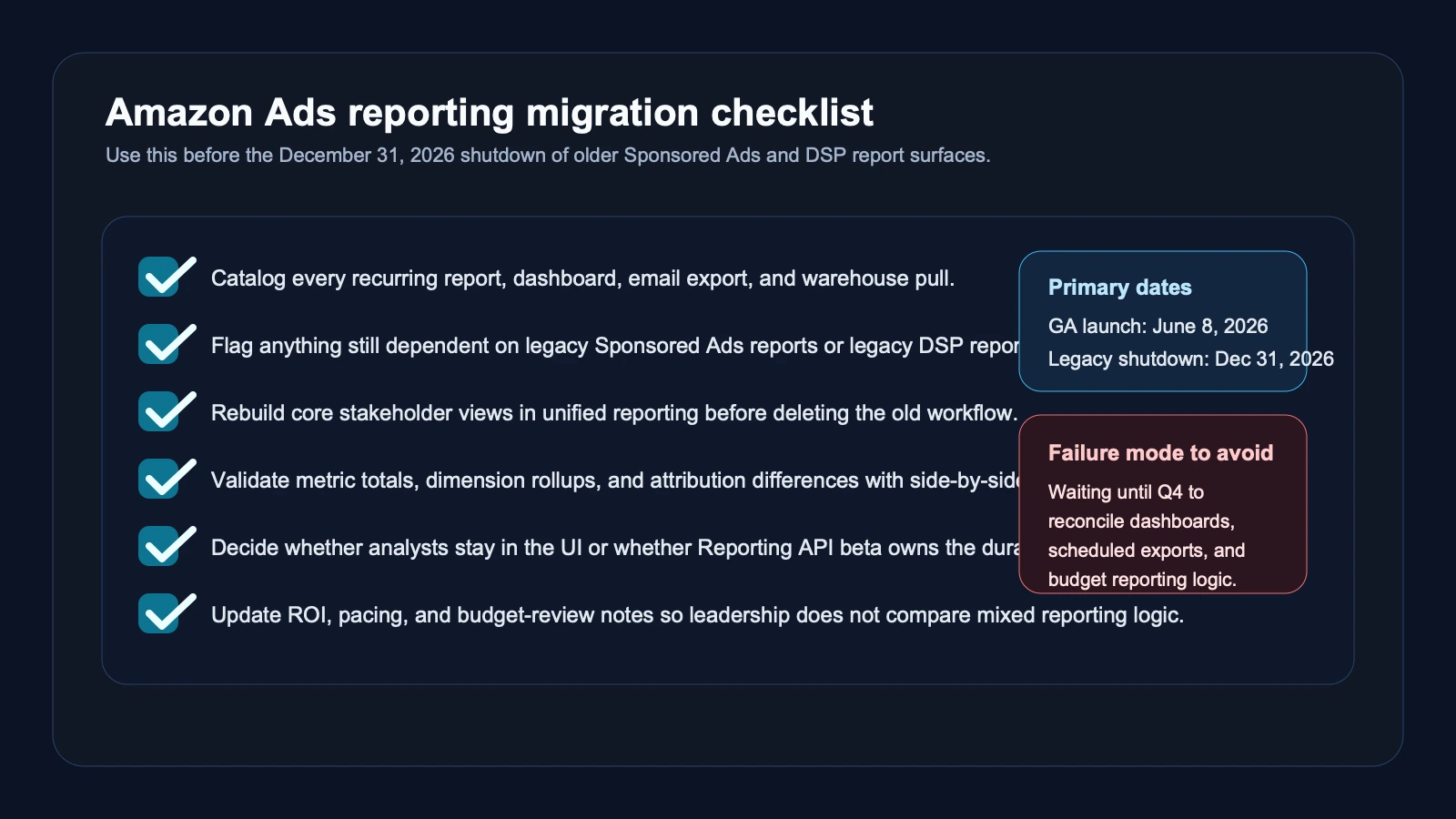The width and height of the screenshot is (1456, 819).
Task: Uncheck the 'Rebuild core stakeholder views' checkbox
Action: (159, 412)
